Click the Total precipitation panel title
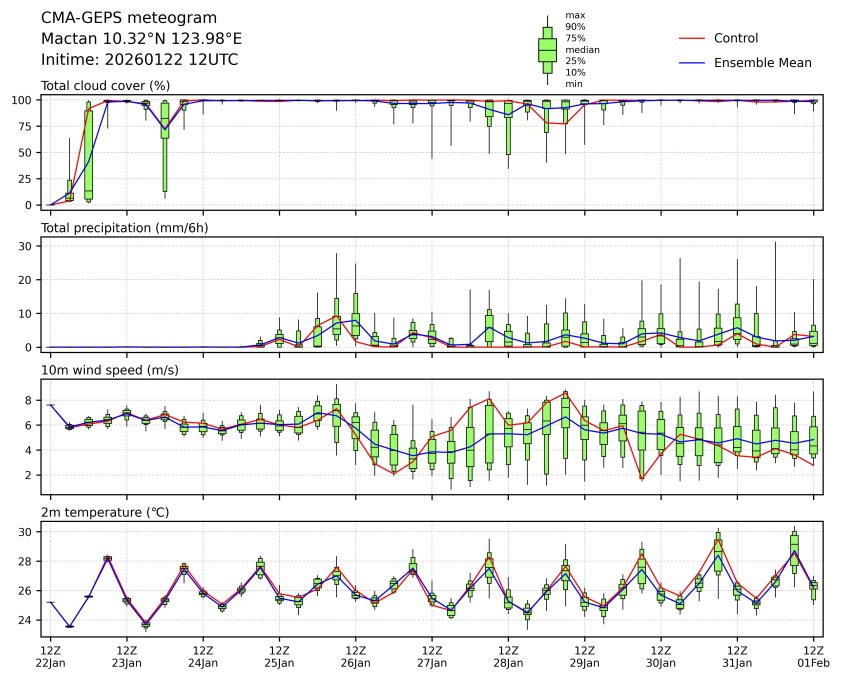841x680 pixels. 119,227
